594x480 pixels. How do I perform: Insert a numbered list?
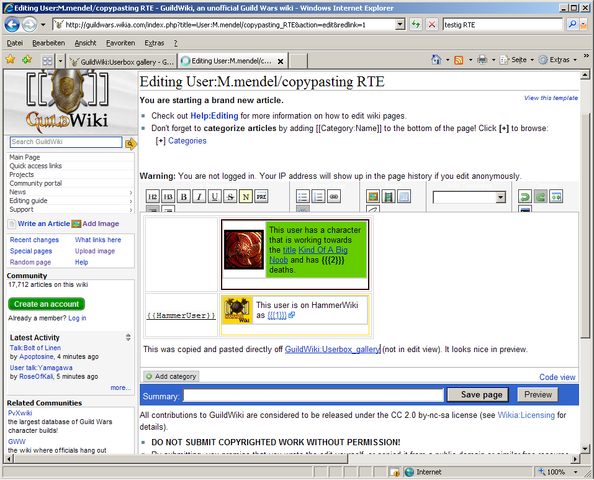[x=318, y=197]
